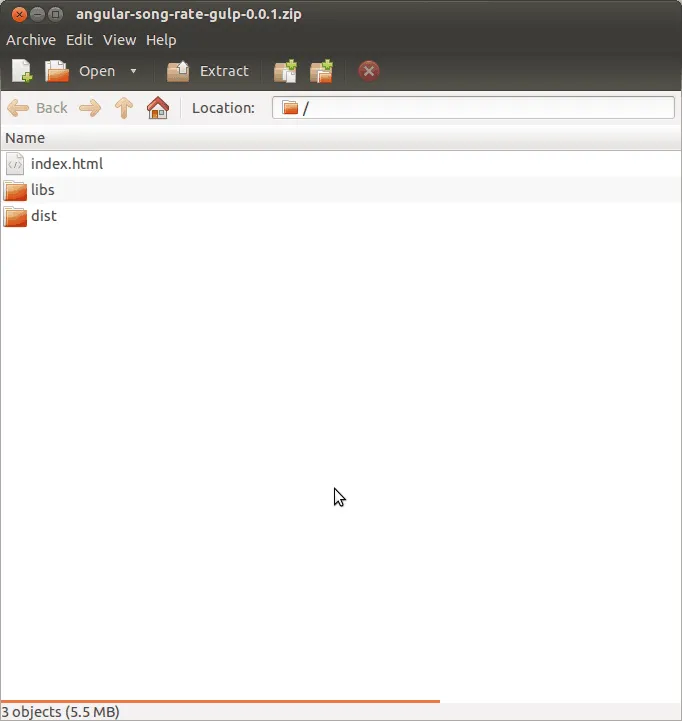Viewport: 682px width, 721px height.
Task: Click the New Archive icon
Action: pyautogui.click(x=22, y=71)
